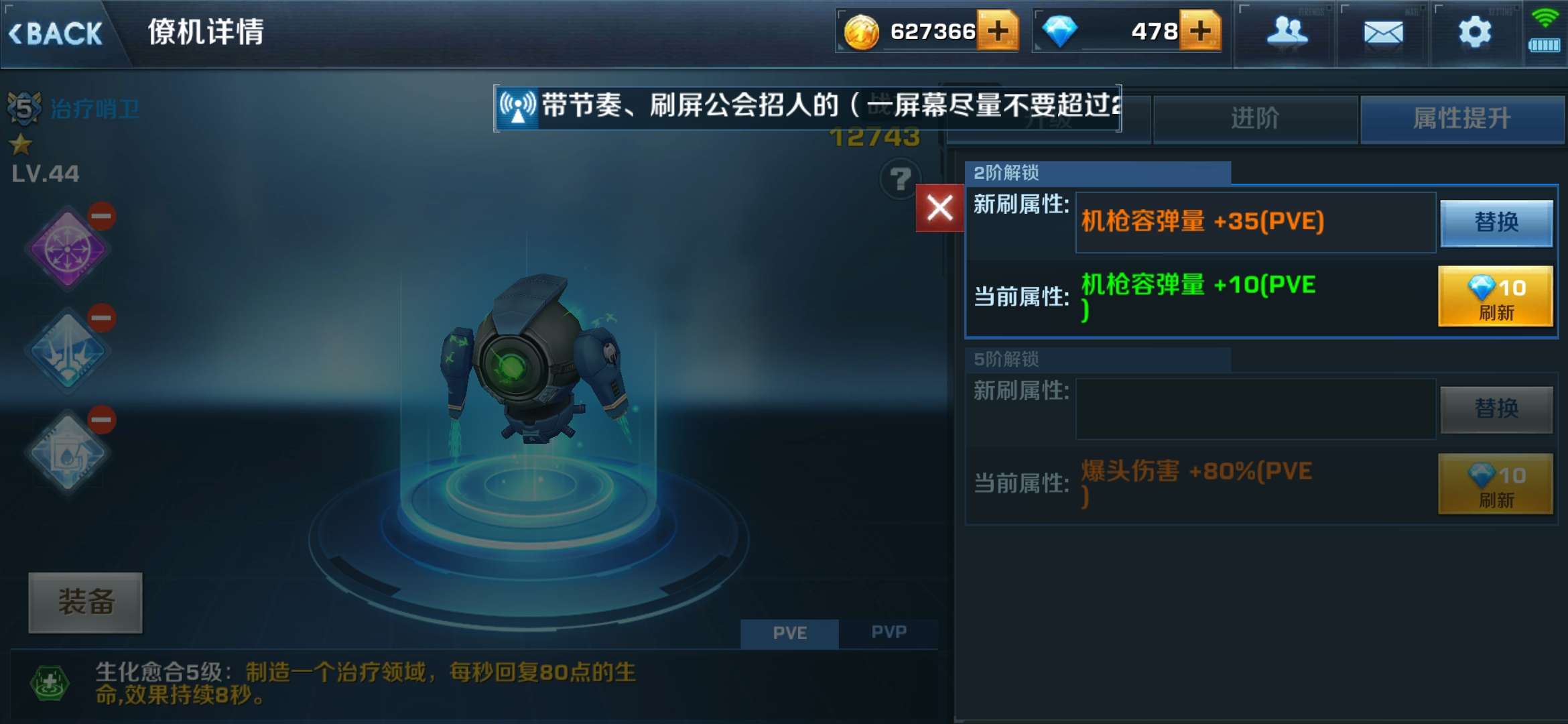Click 替换 for the 2阶 attribute
1568x724 pixels.
pyautogui.click(x=1496, y=223)
